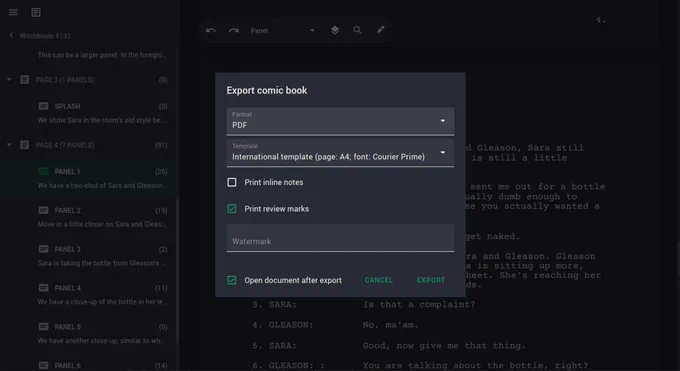This screenshot has width=680, height=371.
Task: Click "We show Sara in the room's" description
Action: coord(101,120)
